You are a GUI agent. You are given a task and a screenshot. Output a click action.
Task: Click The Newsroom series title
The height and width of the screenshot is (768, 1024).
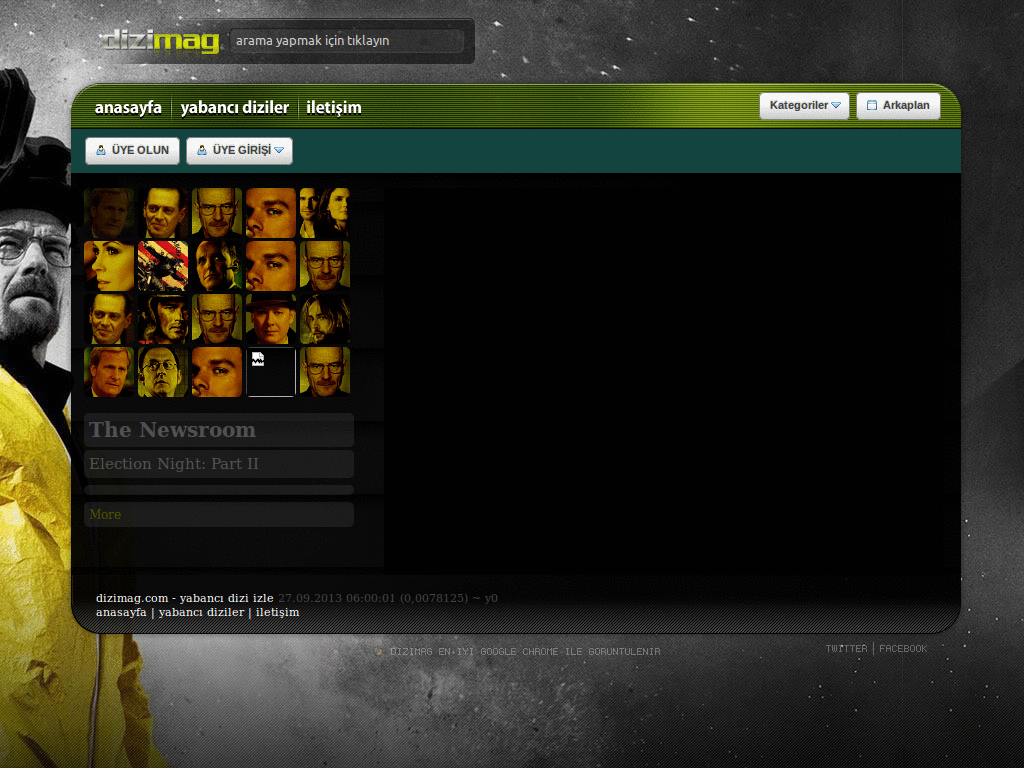tap(172, 430)
